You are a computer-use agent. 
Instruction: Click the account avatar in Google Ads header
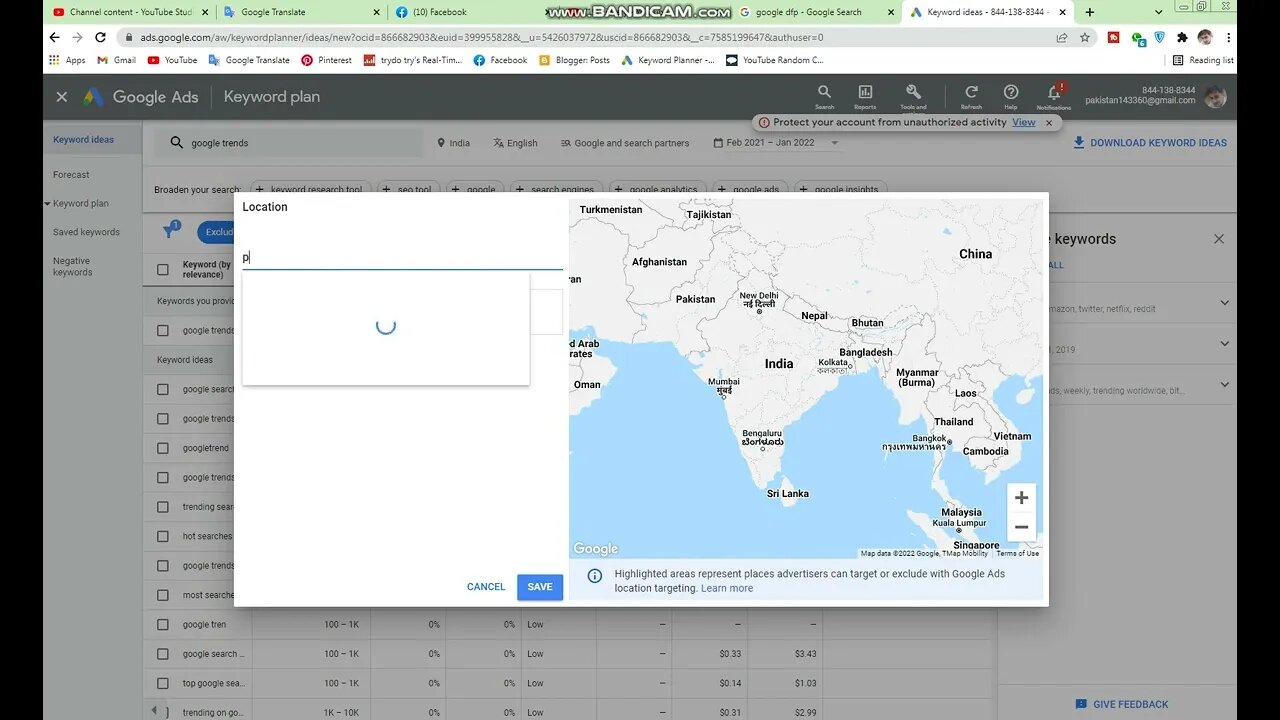pos(1215,97)
